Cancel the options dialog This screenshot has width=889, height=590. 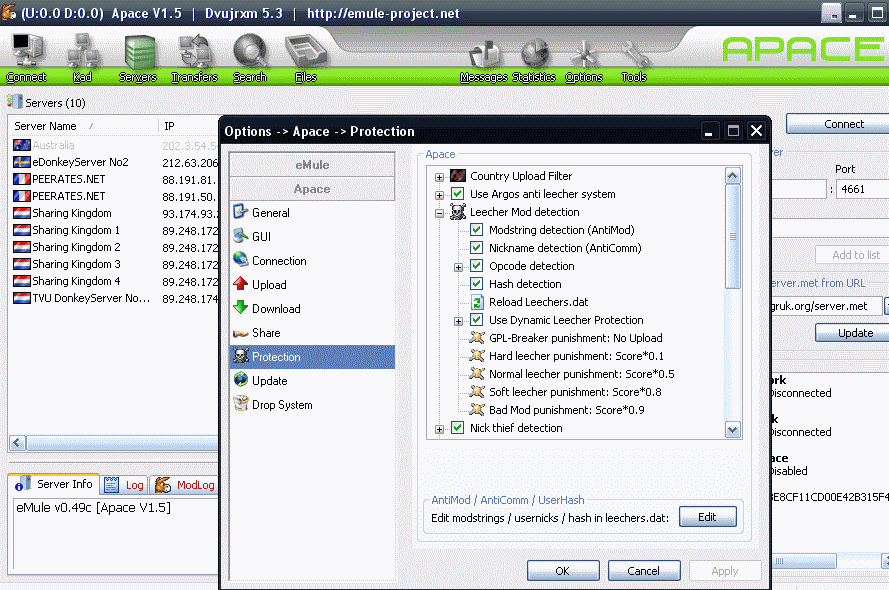(644, 571)
